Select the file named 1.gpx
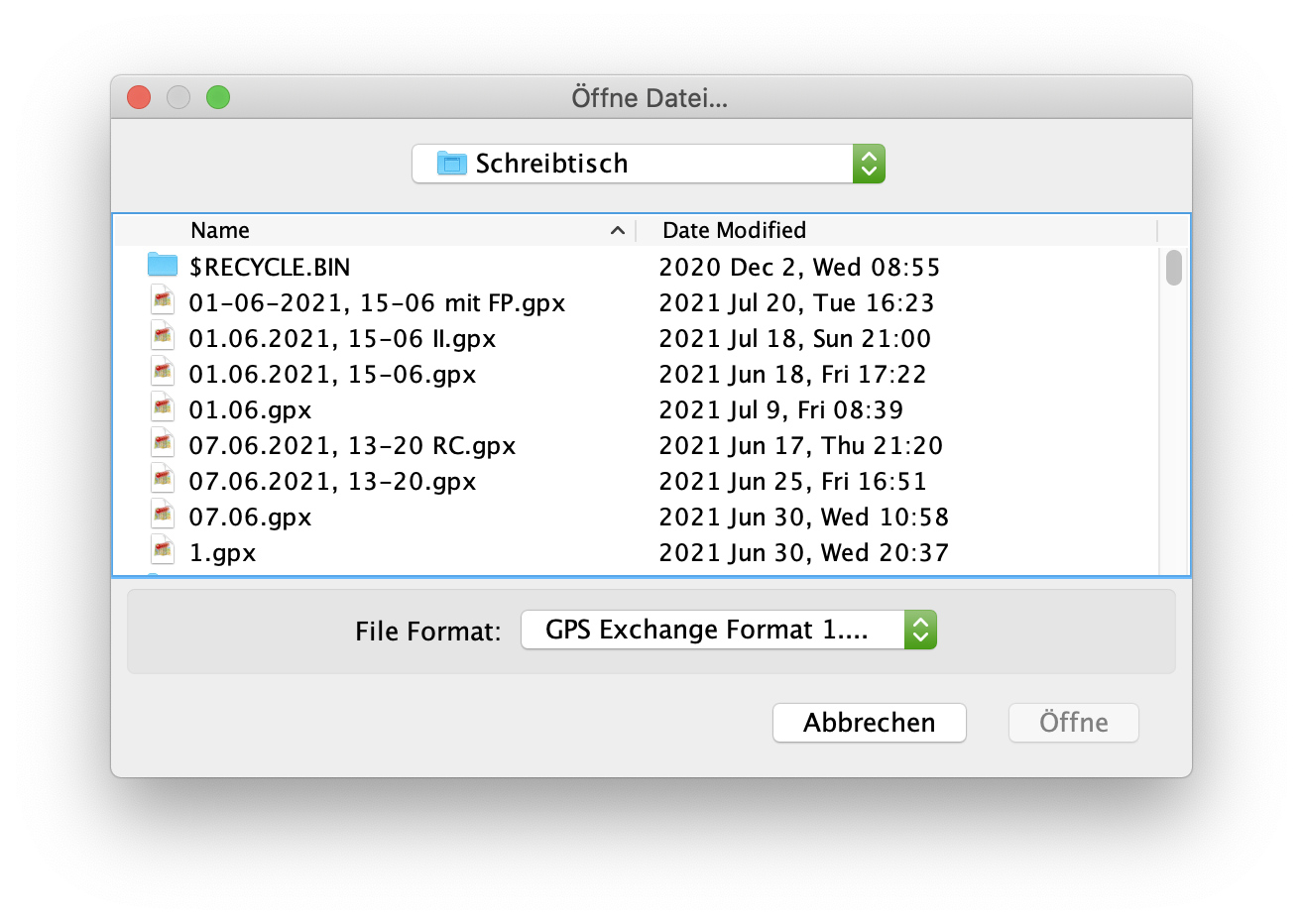This screenshot has height=924, width=1303. 223,552
